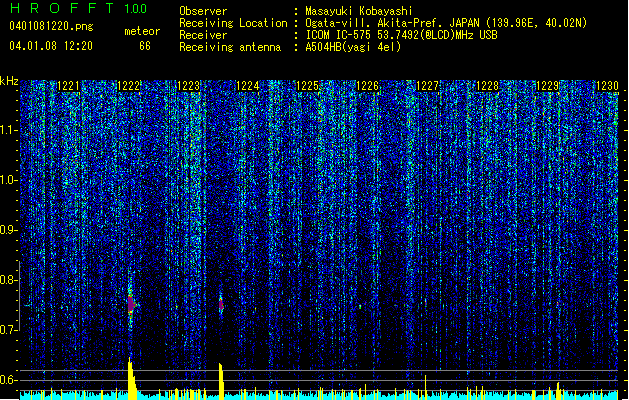Click the 1226 time marker

pyautogui.click(x=368, y=86)
